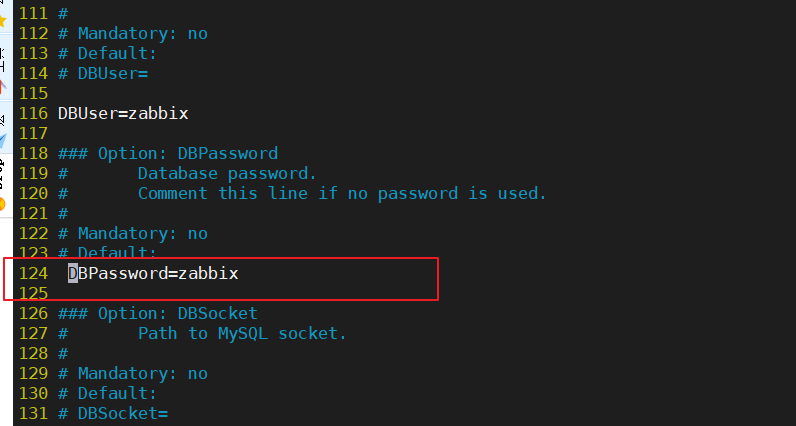Place cursor on DBPassword=zabbix line
796x426 pixels.
(x=153, y=274)
